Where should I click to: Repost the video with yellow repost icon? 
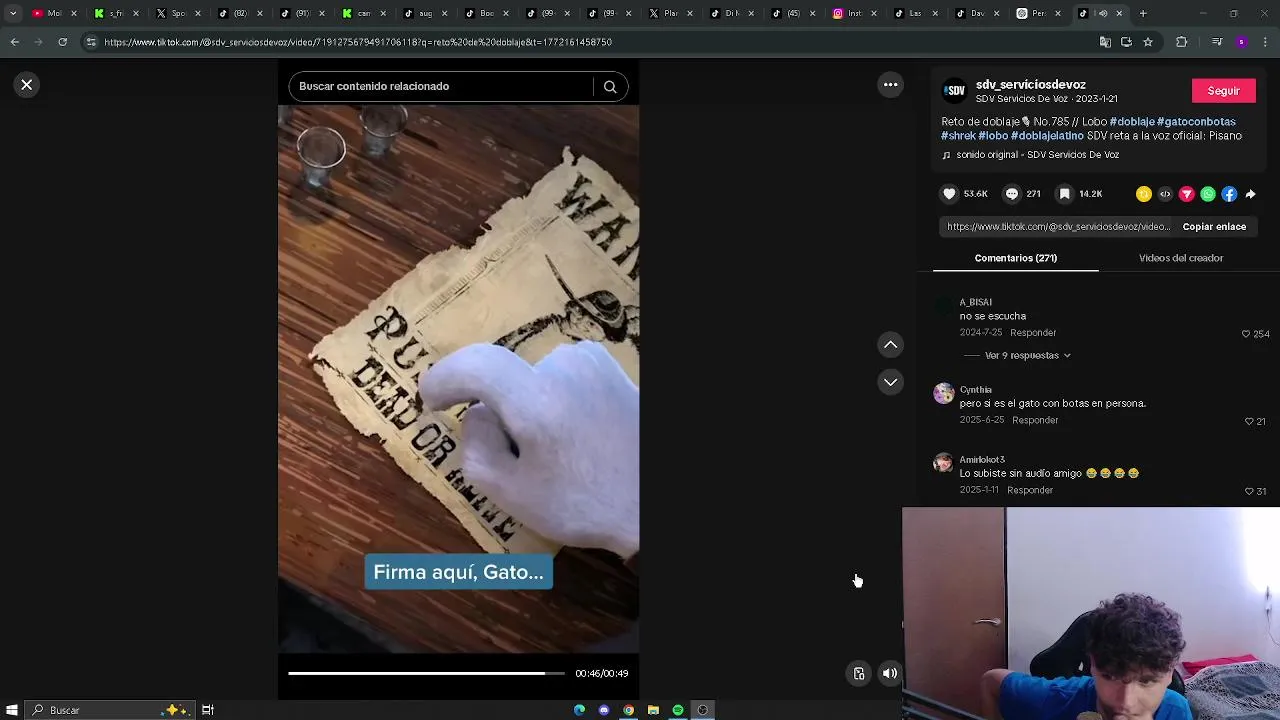tap(1144, 194)
